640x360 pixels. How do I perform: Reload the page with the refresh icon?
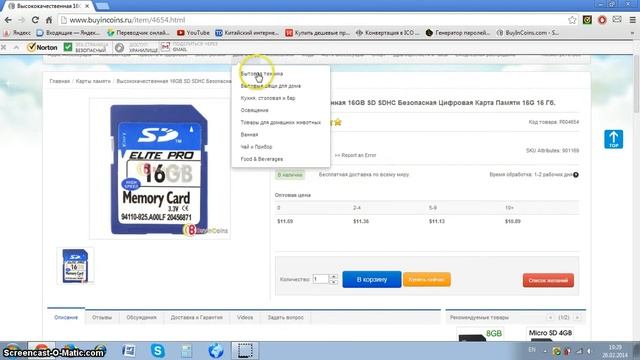(35, 20)
